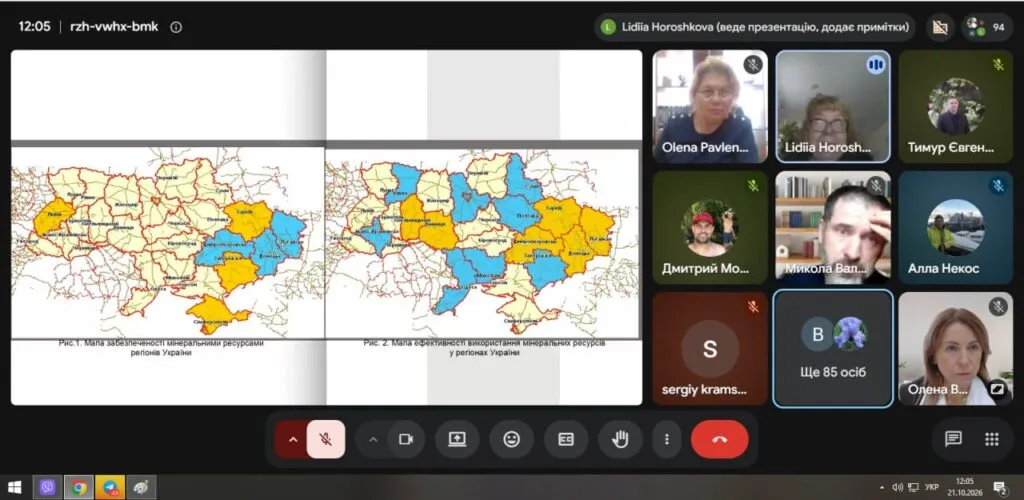Show hidden system tray icons arrow
The image size is (1024, 500).
tap(882, 487)
